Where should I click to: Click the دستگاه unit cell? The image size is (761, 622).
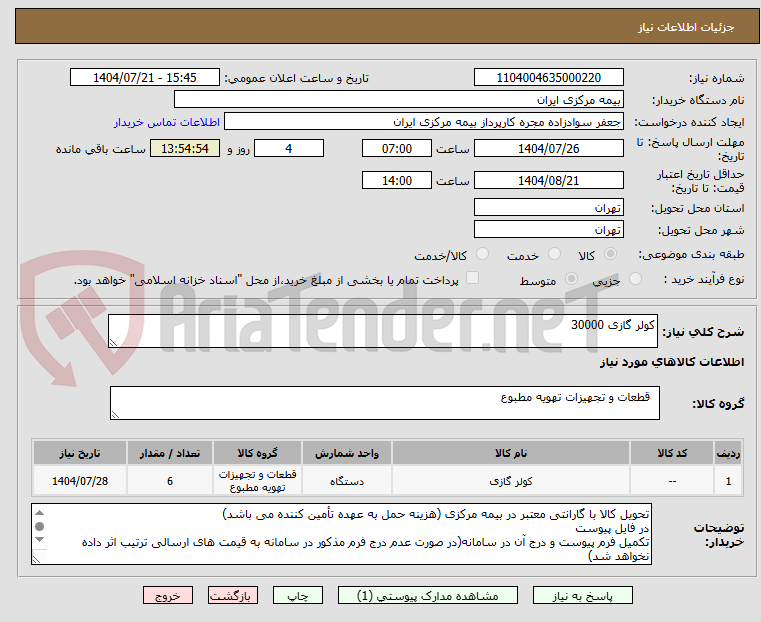coord(347,481)
